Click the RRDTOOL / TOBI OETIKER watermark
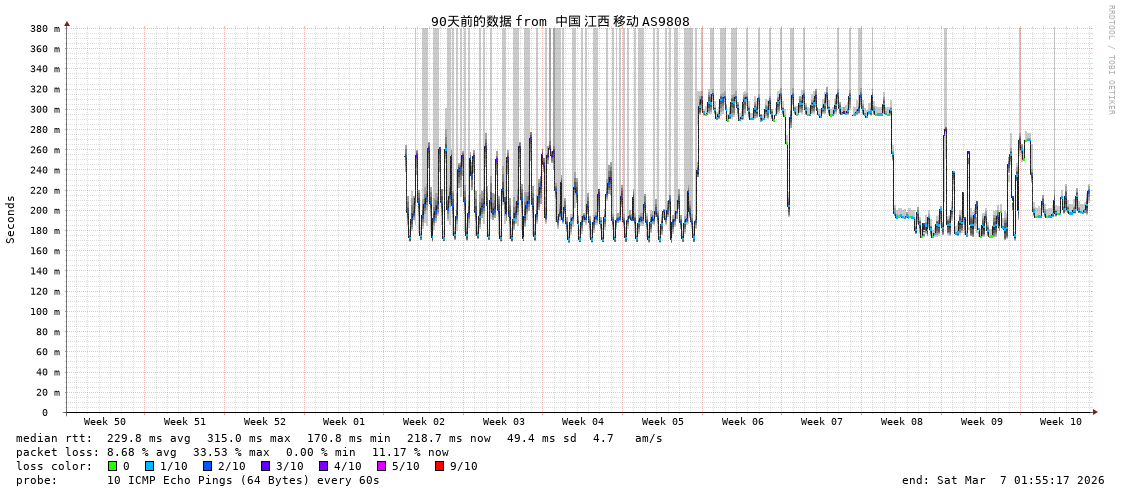The image size is (1121, 494). [1111, 60]
